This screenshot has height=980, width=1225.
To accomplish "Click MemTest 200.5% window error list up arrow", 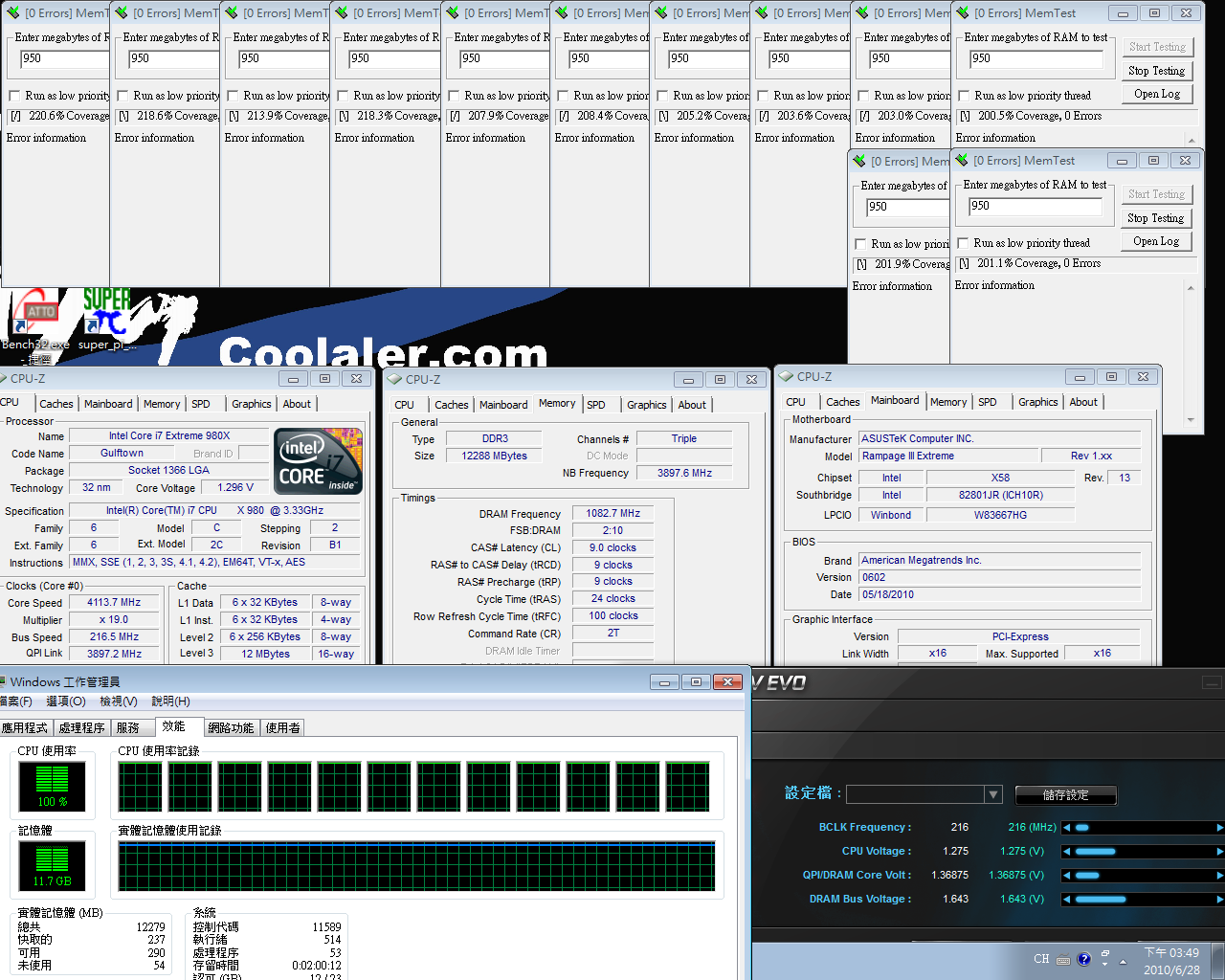I will 1191,141.
